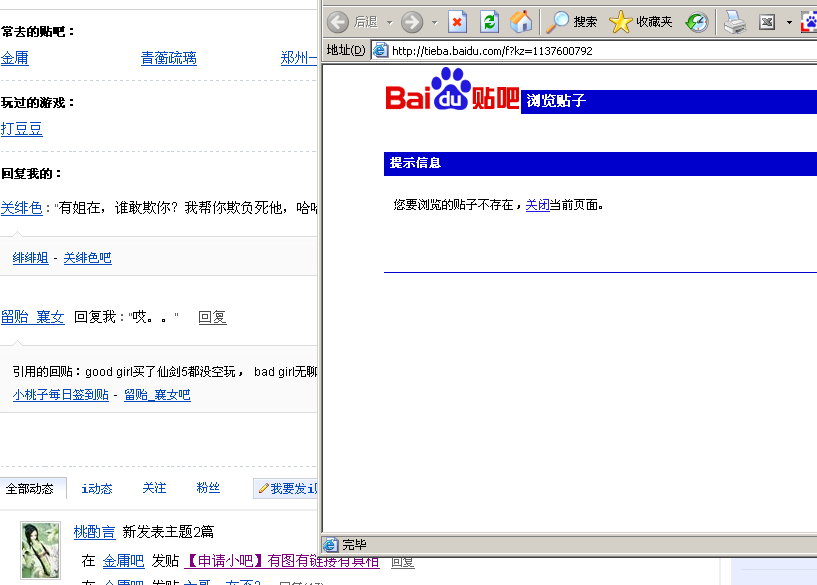Click the Forward arrow button
This screenshot has height=585, width=817.
[412, 22]
